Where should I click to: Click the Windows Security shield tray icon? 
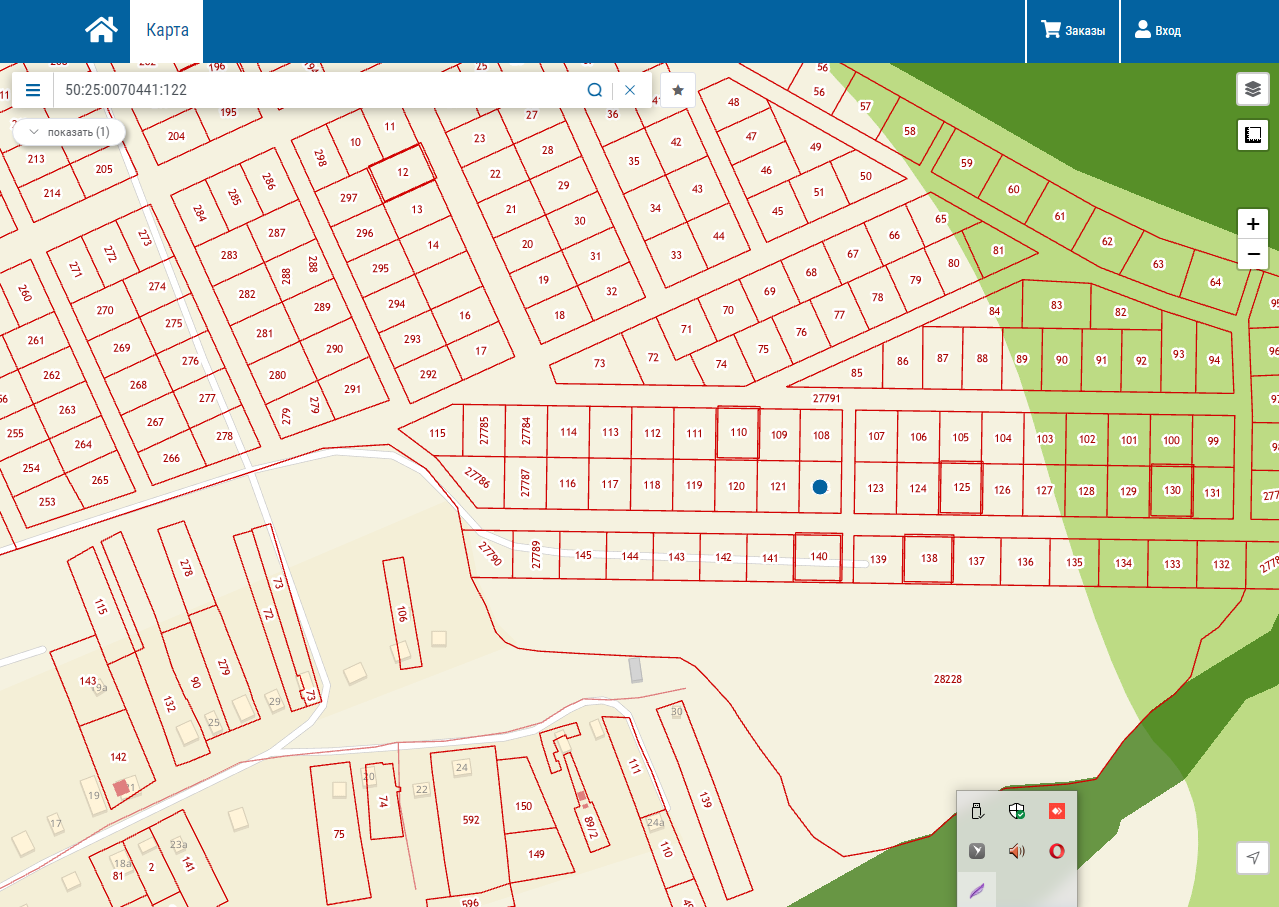coord(1017,811)
